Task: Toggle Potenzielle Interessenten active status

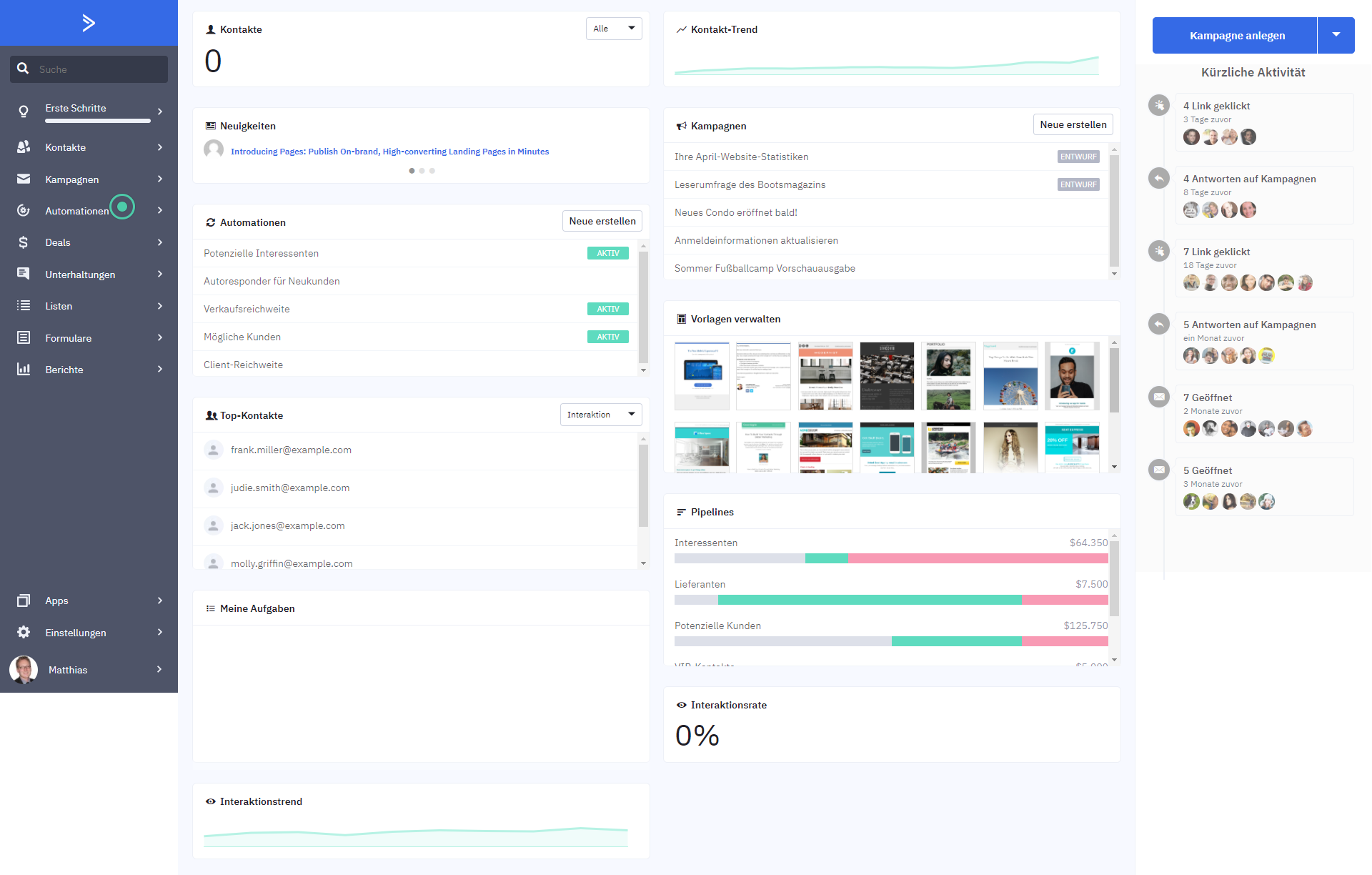Action: [608, 252]
